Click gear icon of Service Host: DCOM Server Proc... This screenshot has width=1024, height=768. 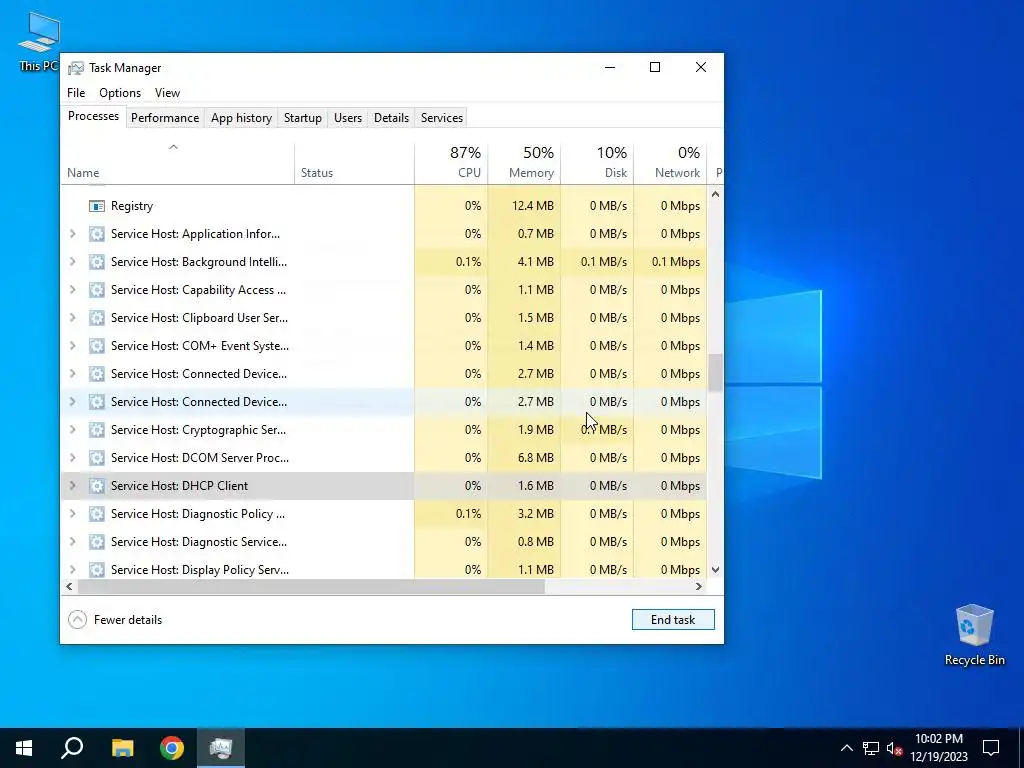tap(97, 458)
